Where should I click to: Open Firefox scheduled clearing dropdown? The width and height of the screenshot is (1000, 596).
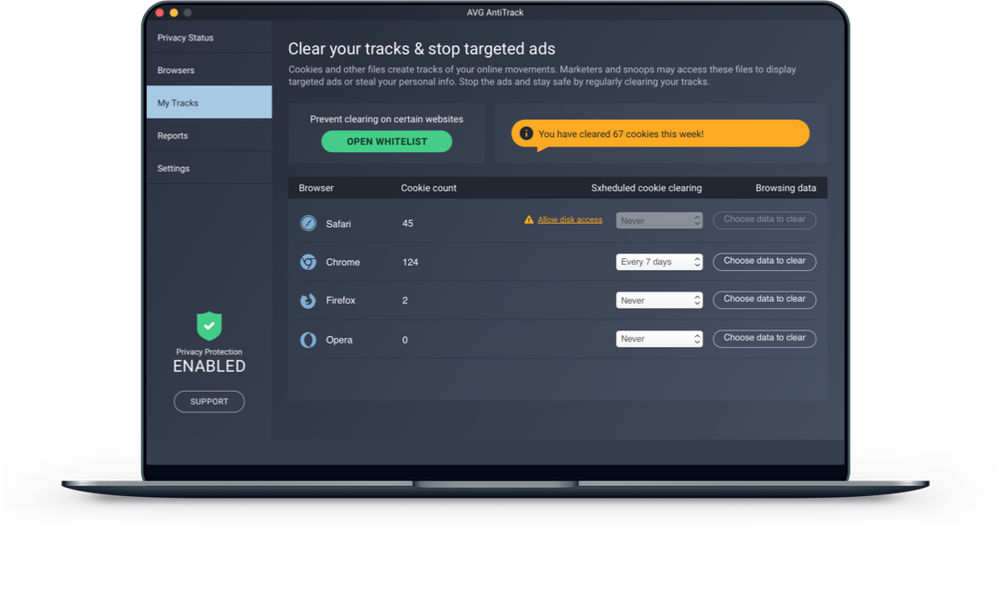[659, 300]
